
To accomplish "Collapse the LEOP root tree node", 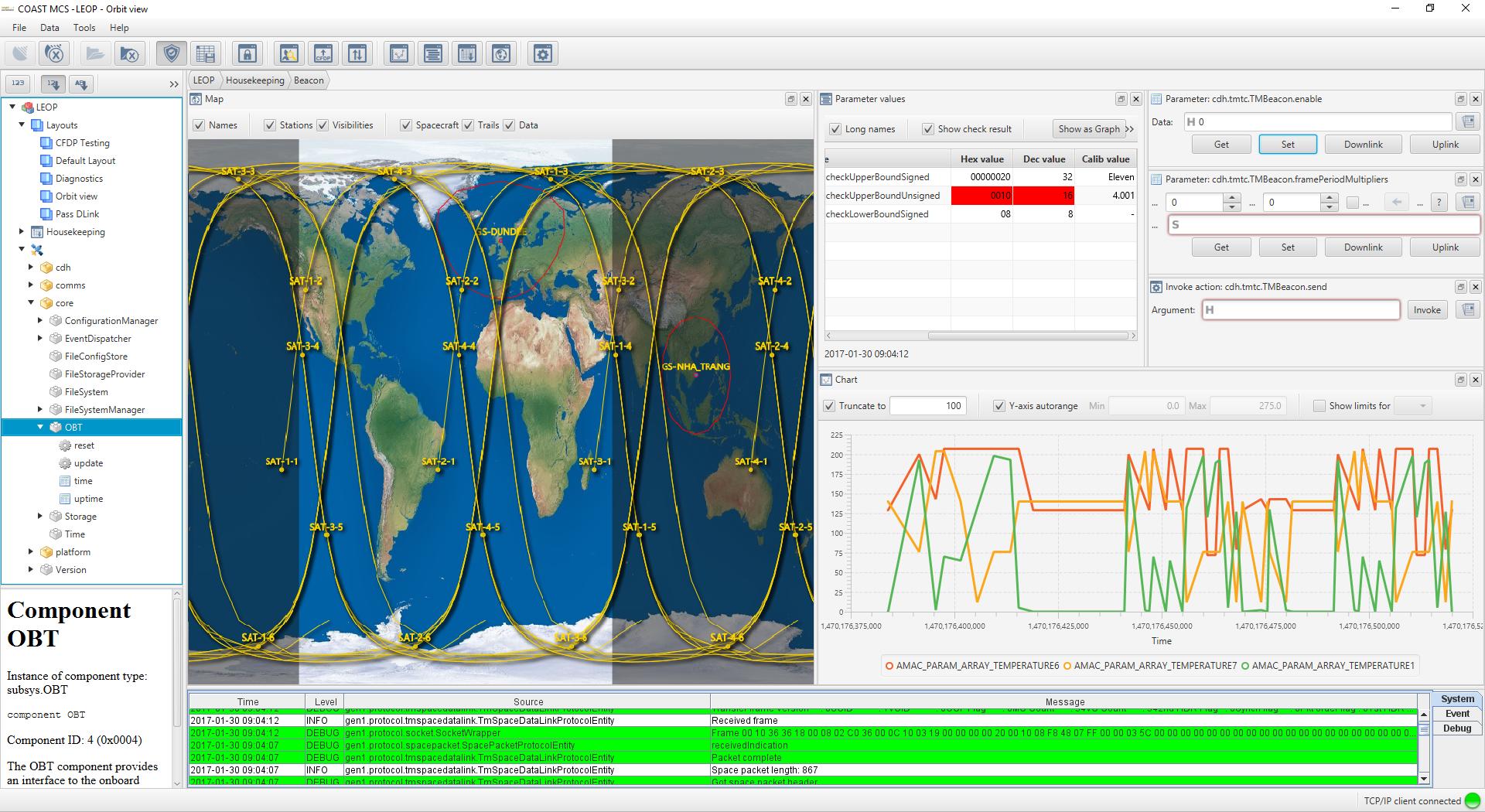I will [x=12, y=107].
